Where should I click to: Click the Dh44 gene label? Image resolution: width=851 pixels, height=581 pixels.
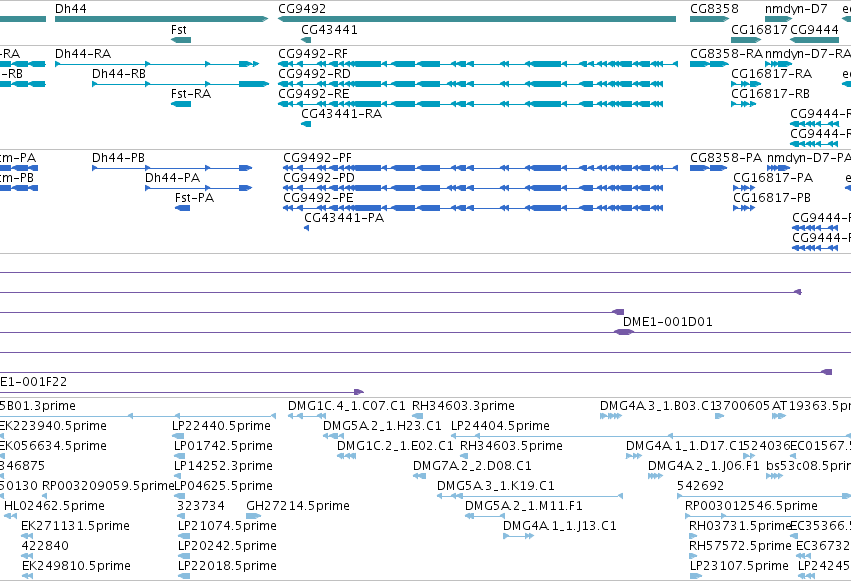71,9
